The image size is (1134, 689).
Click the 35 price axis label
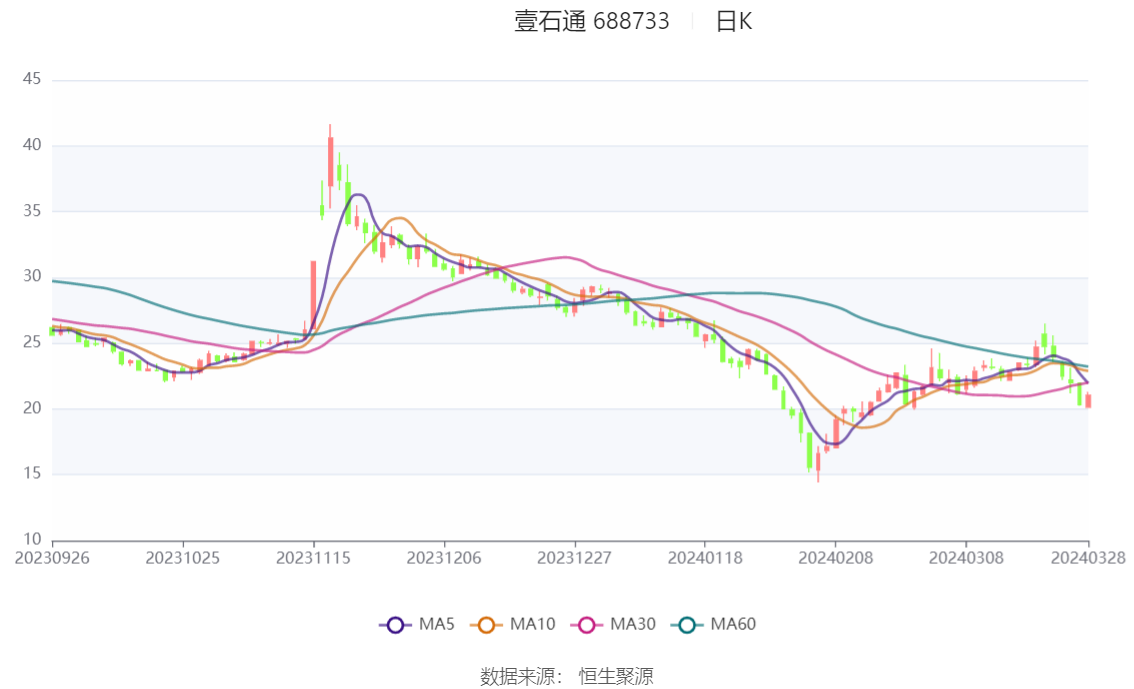[x=32, y=210]
